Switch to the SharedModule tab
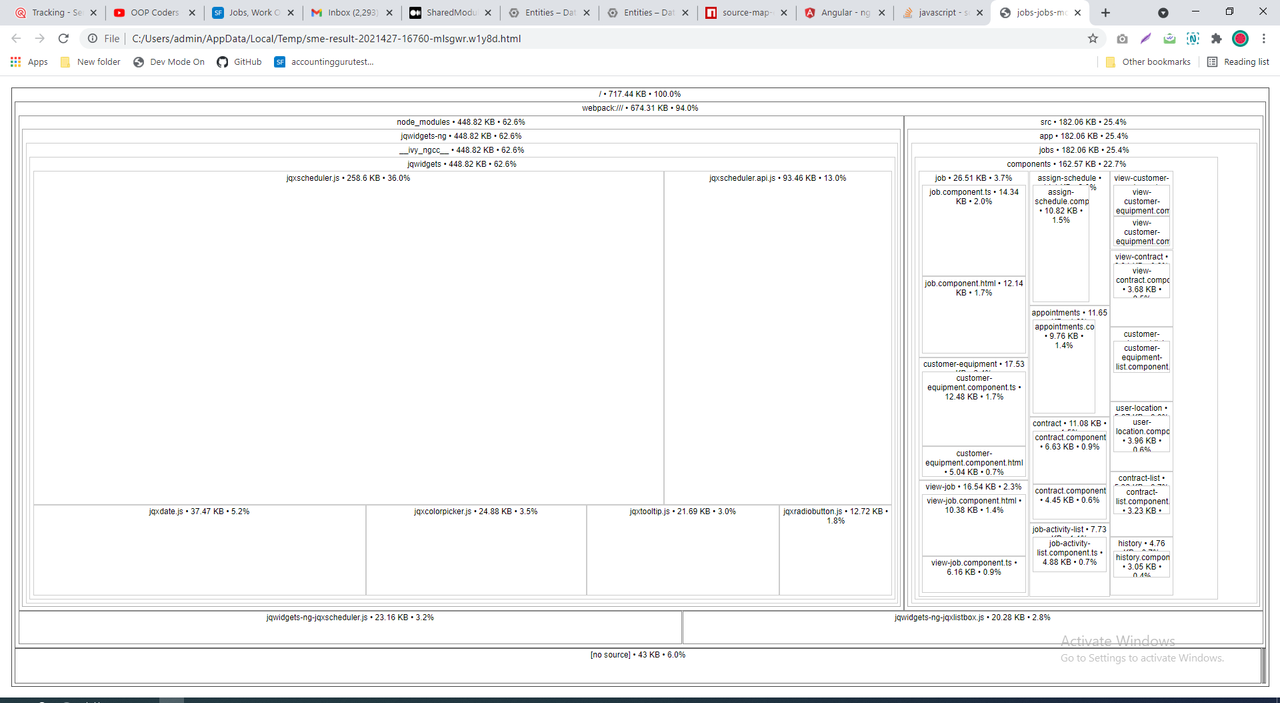Image resolution: width=1280 pixels, height=703 pixels. tap(448, 13)
